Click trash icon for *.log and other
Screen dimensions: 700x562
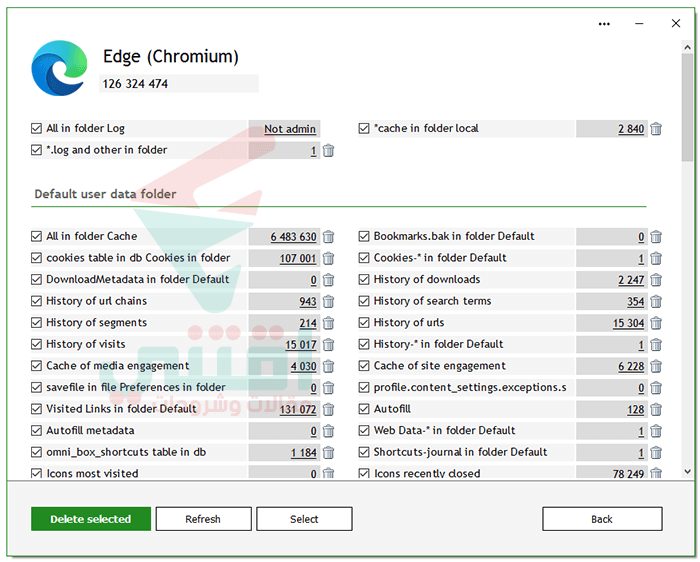coord(328,150)
